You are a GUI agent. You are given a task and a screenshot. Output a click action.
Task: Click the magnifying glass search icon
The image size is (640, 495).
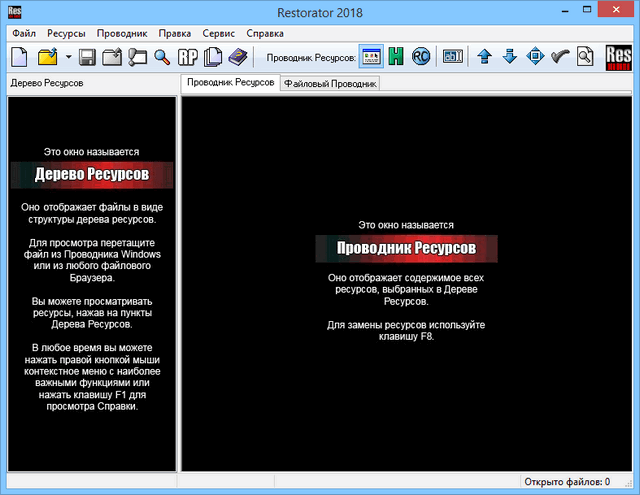[161, 56]
